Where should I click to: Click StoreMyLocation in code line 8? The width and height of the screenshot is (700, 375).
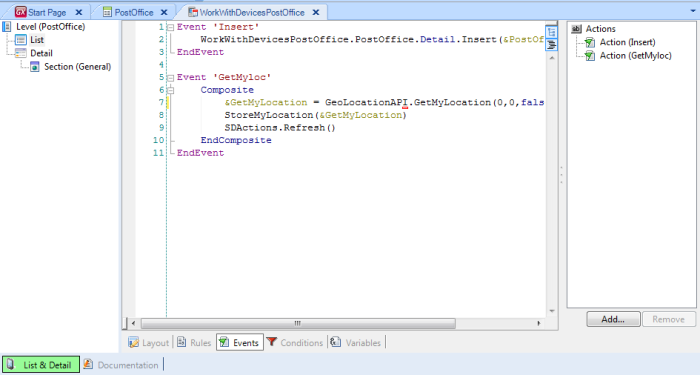tap(269, 115)
